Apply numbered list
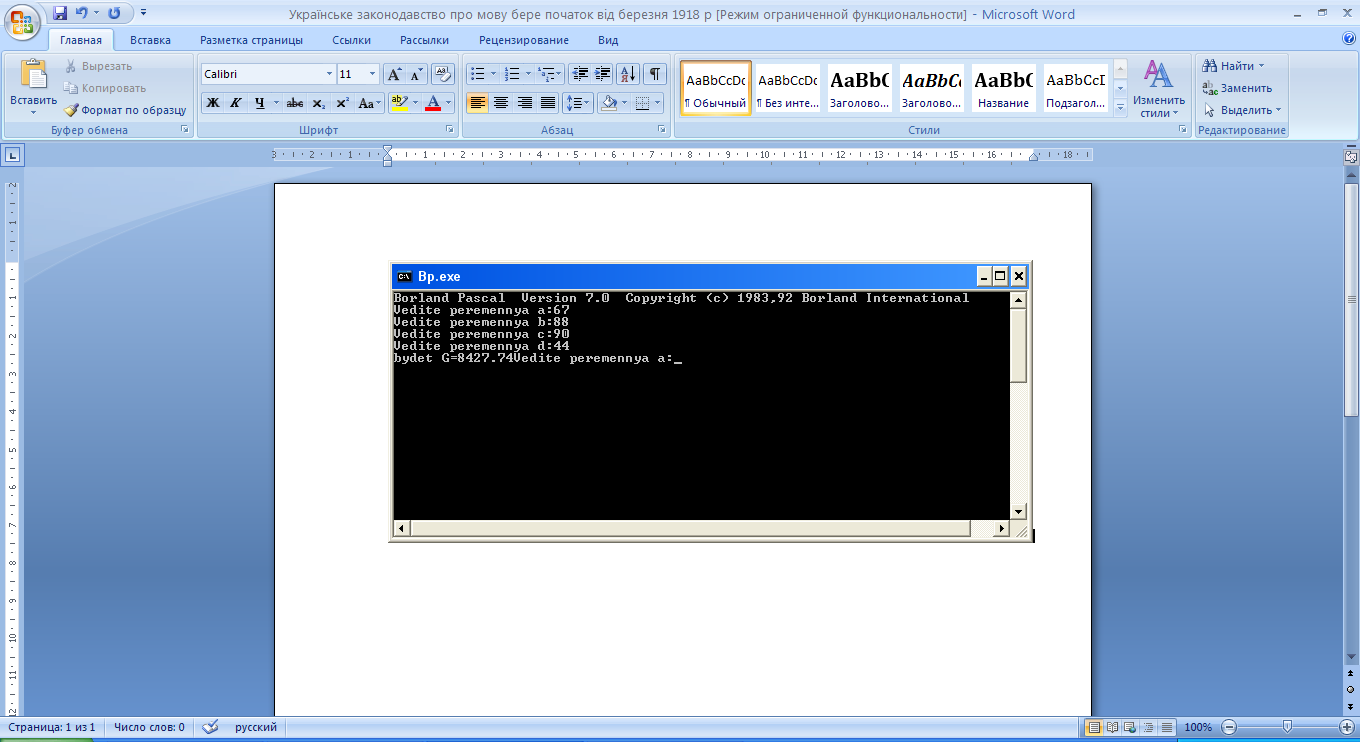The height and width of the screenshot is (742, 1360). coord(513,74)
